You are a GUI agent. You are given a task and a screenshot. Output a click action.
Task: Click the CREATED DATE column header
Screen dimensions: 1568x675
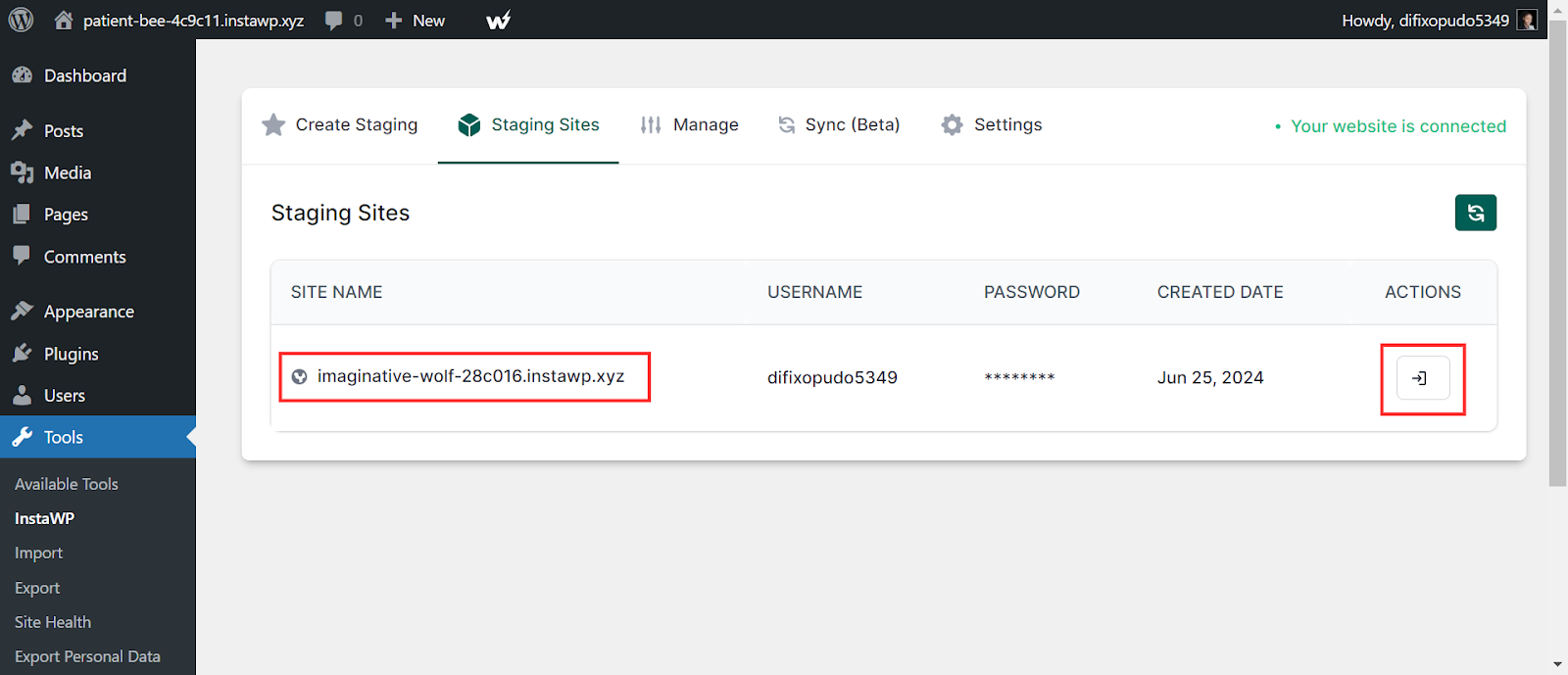1220,292
